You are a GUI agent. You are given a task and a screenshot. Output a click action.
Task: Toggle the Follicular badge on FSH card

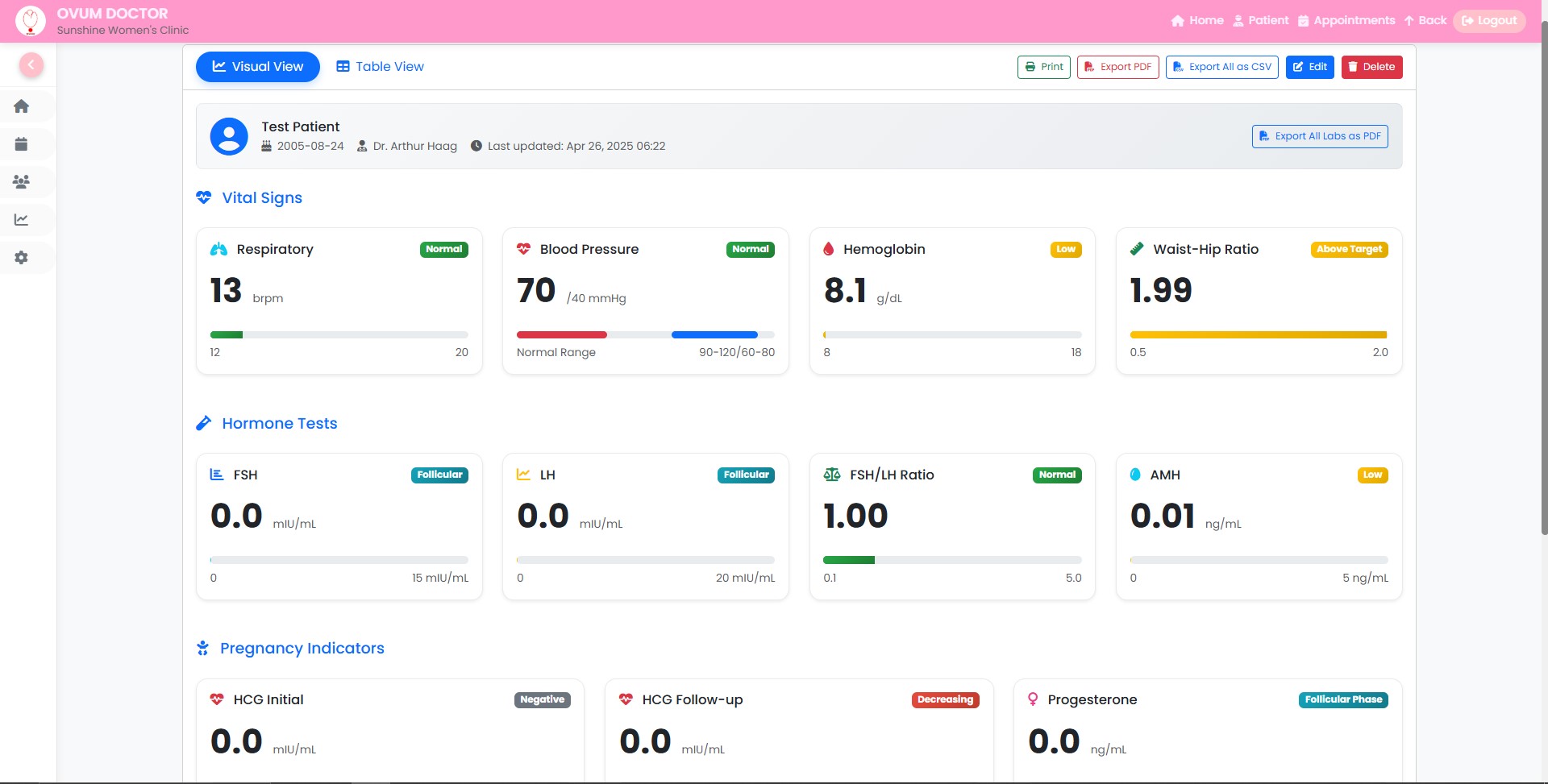click(x=439, y=475)
